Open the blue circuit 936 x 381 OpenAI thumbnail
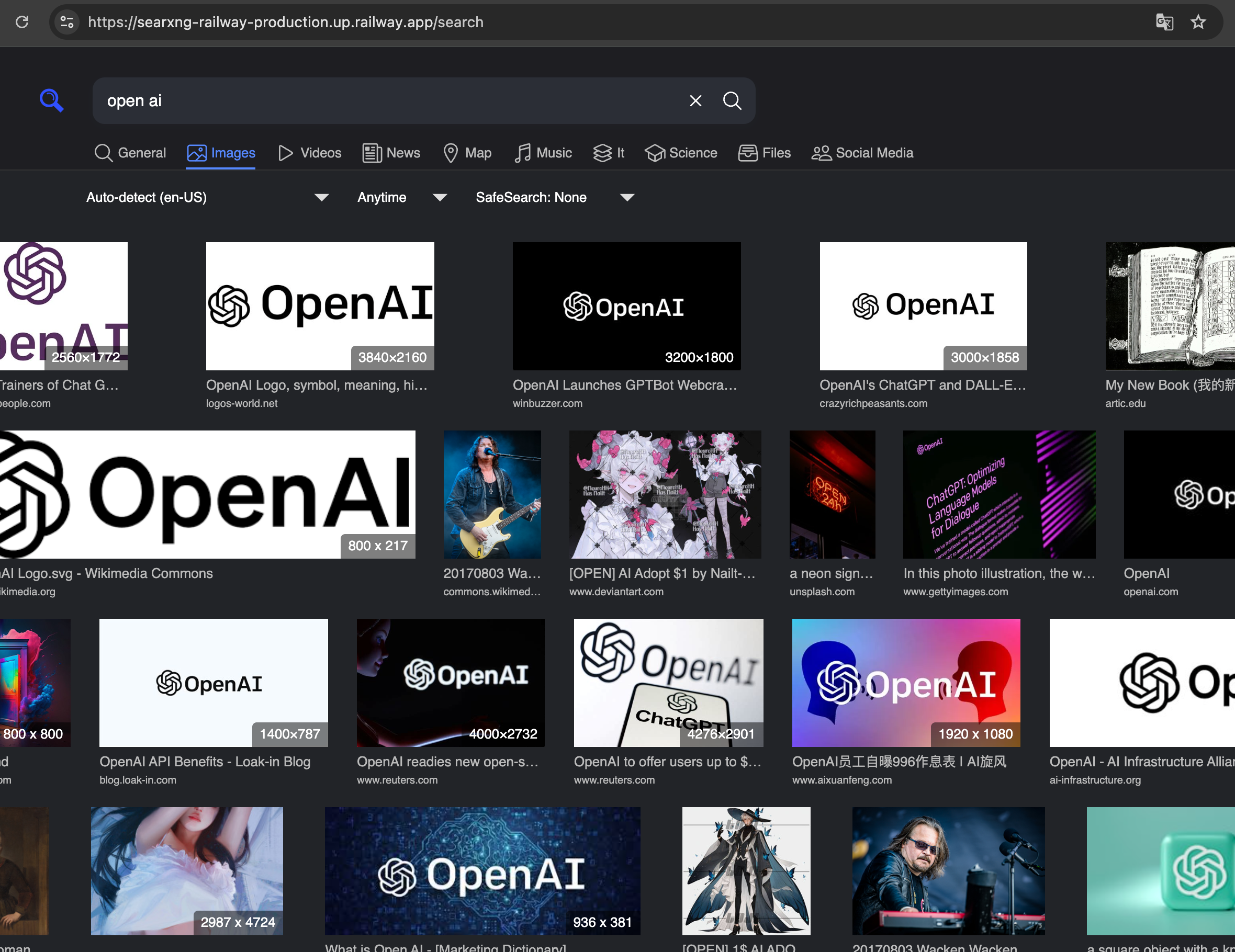1235x952 pixels. point(482,871)
